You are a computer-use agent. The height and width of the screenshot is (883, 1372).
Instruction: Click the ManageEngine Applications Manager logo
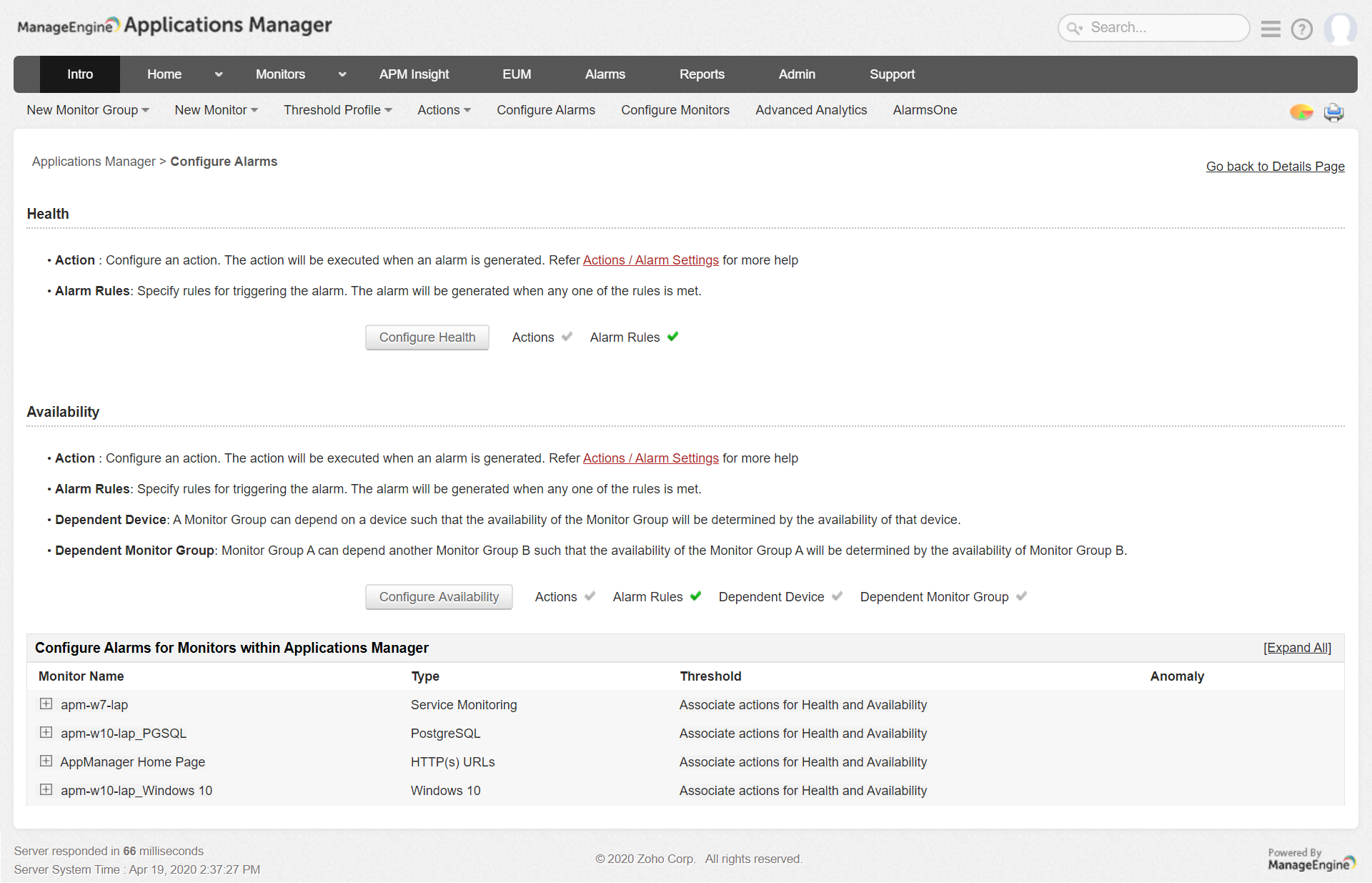coord(174,26)
